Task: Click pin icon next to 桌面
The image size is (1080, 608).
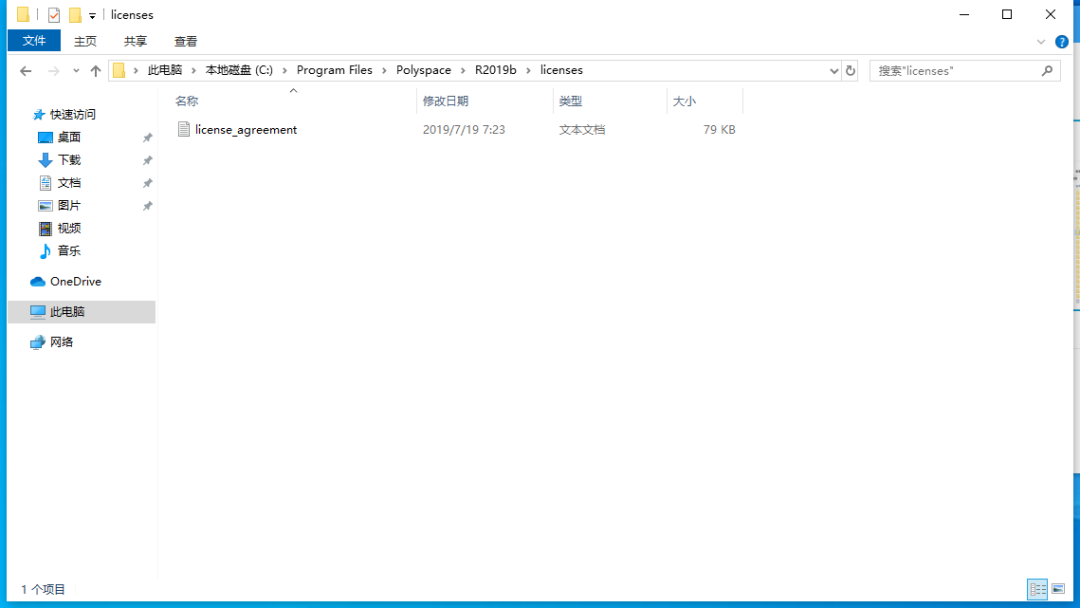Action: (147, 138)
